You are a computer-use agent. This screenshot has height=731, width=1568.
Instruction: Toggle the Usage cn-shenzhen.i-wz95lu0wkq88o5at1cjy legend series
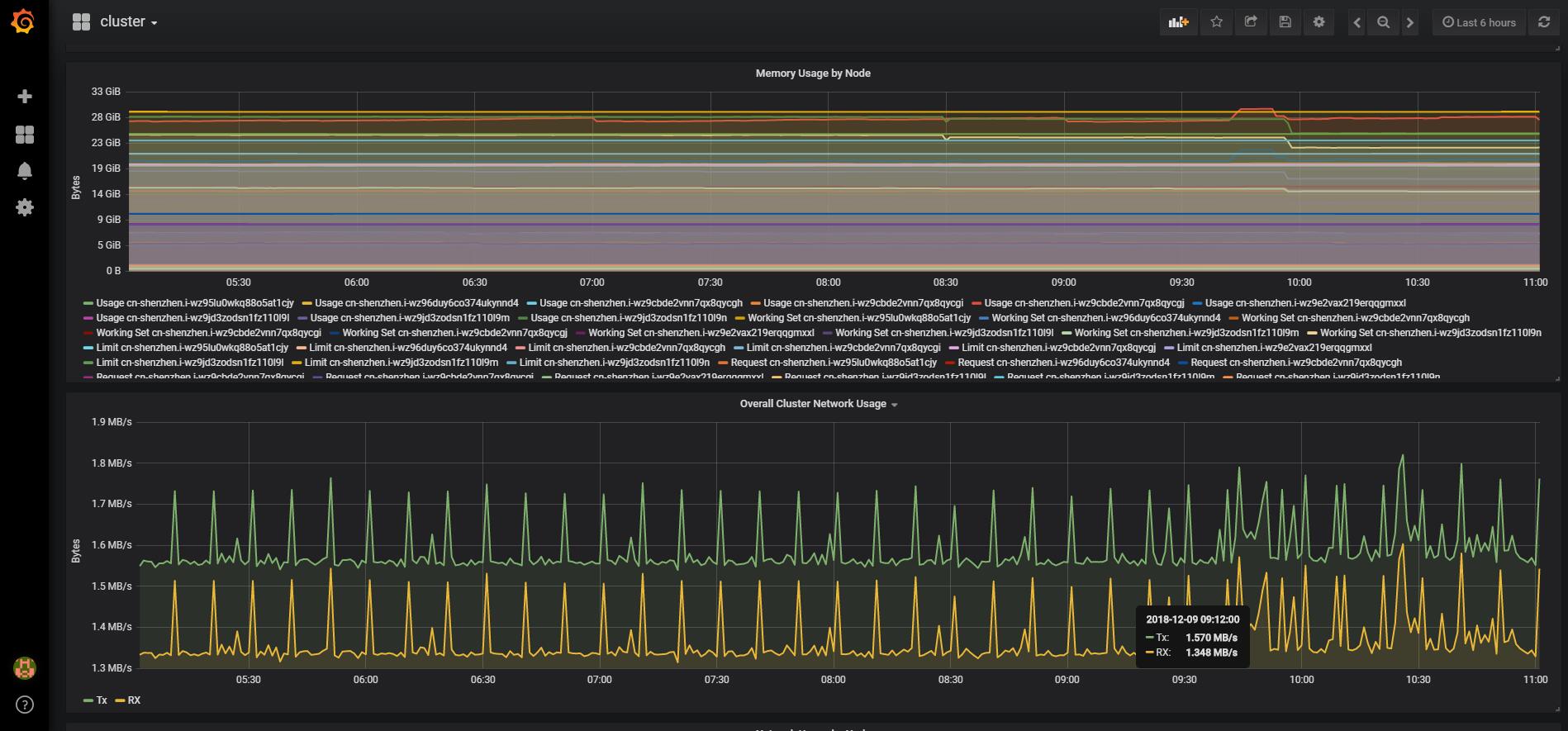click(x=194, y=303)
